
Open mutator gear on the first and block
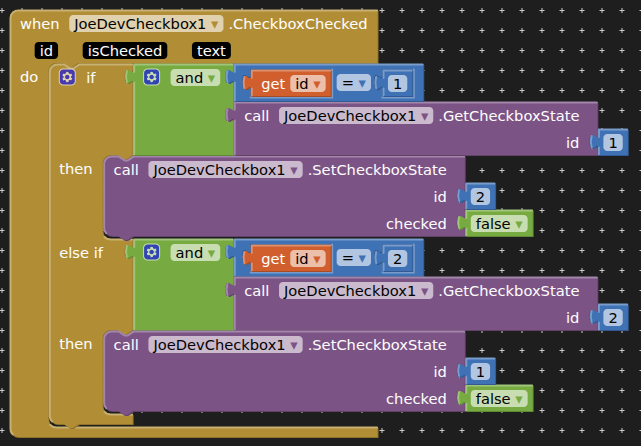click(x=152, y=77)
